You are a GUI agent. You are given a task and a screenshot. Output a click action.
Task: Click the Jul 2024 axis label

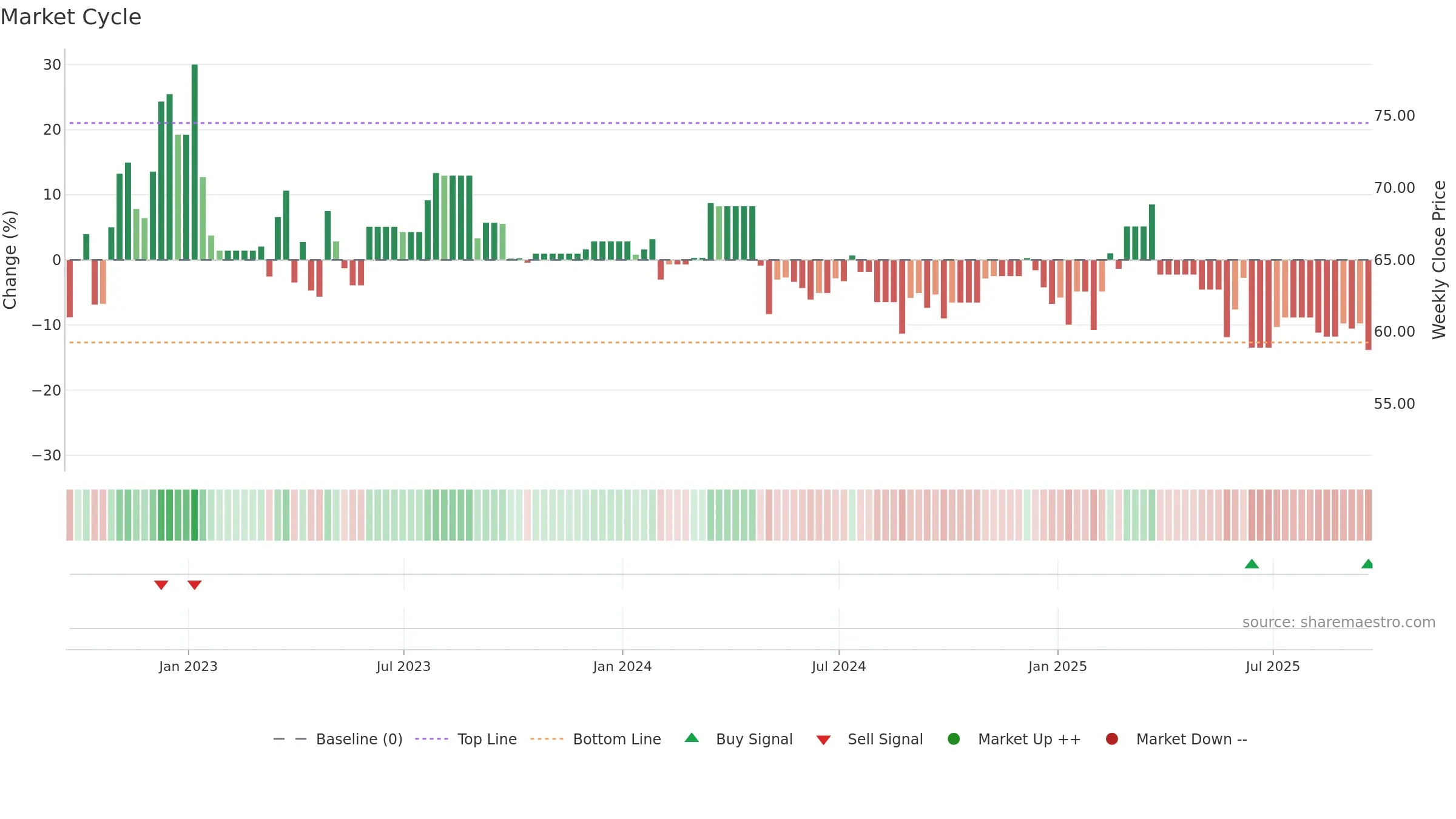coord(839,667)
